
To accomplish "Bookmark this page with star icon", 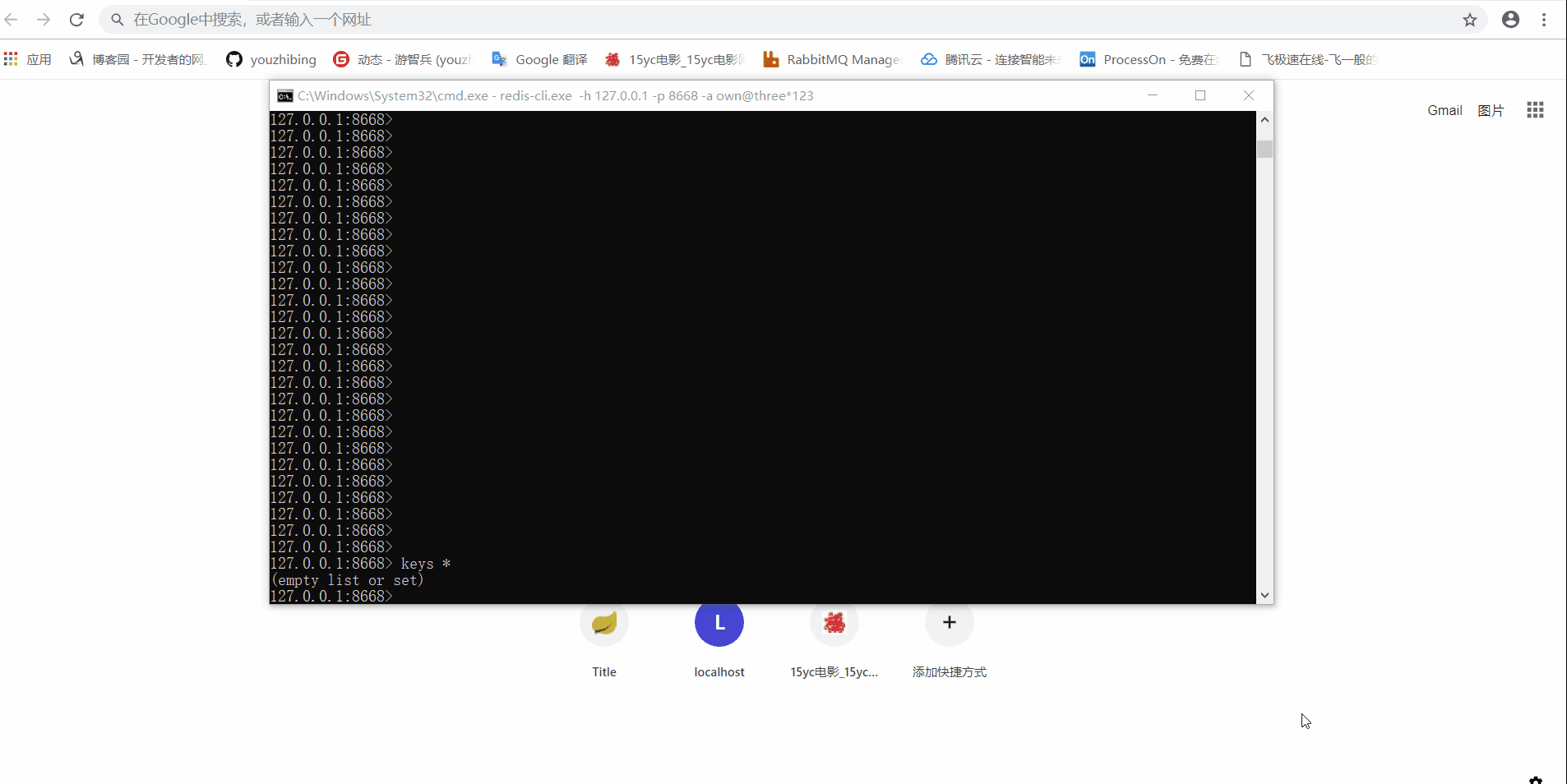I will point(1470,20).
